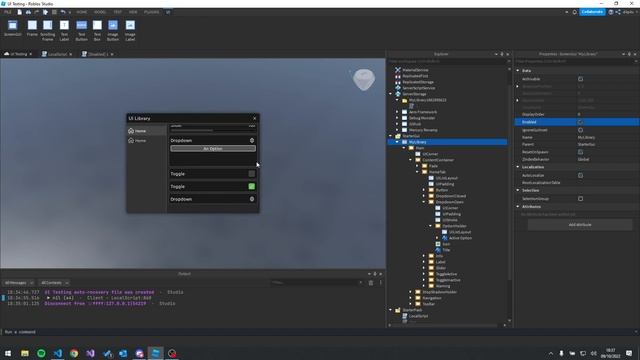Open Google Chrome from the taskbar
The image size is (640, 360).
click(74, 353)
